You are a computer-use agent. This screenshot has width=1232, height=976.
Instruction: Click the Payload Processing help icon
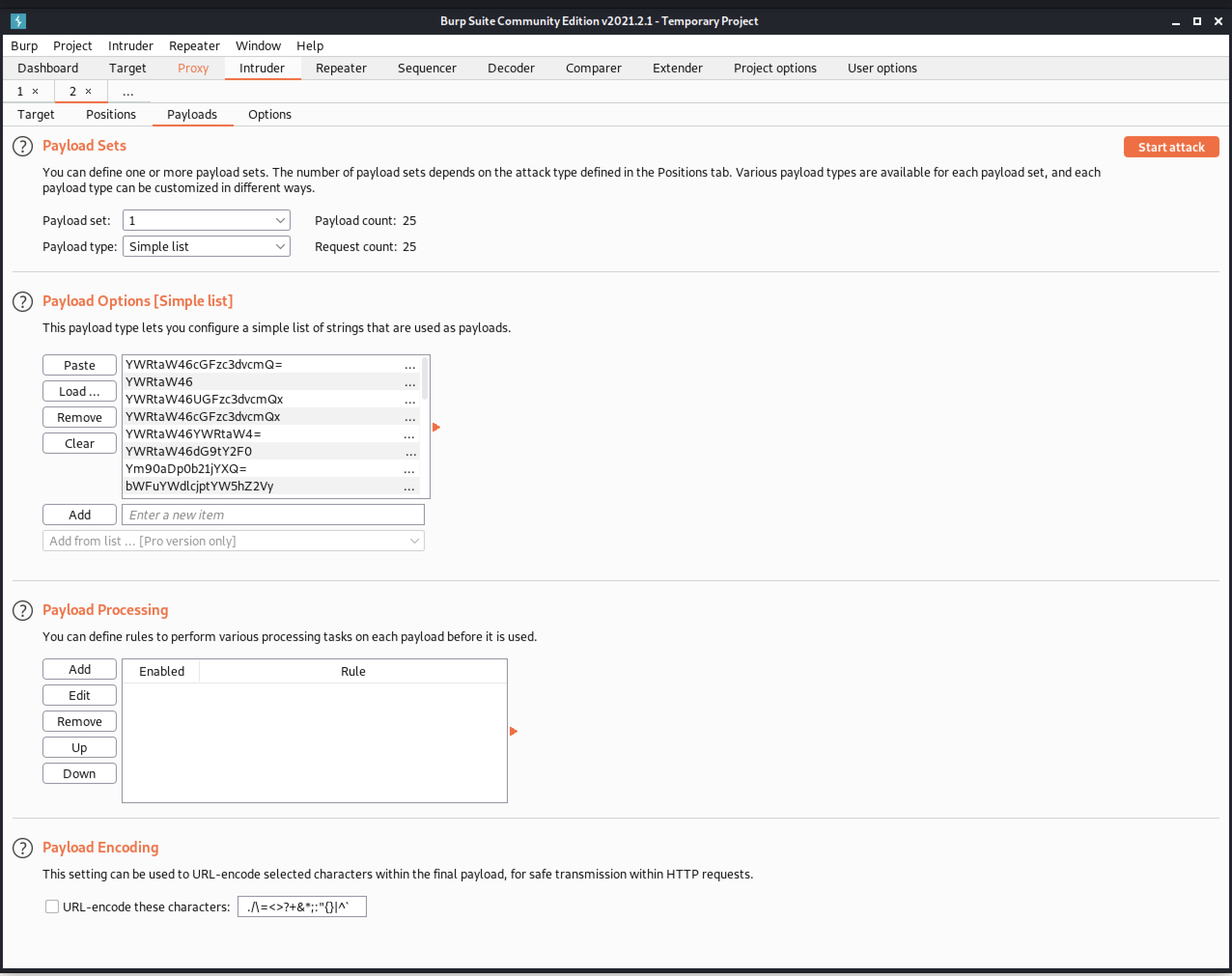coord(22,610)
